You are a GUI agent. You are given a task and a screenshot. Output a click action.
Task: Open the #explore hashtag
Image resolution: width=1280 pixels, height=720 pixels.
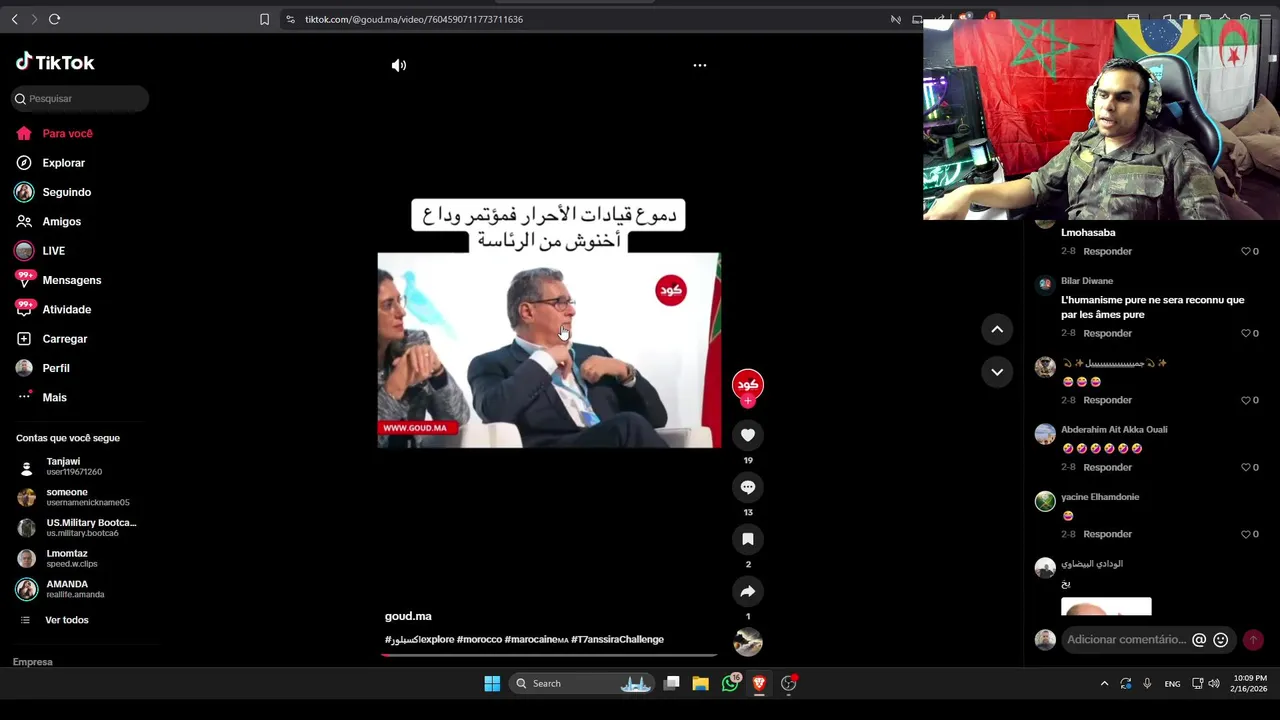point(435,639)
